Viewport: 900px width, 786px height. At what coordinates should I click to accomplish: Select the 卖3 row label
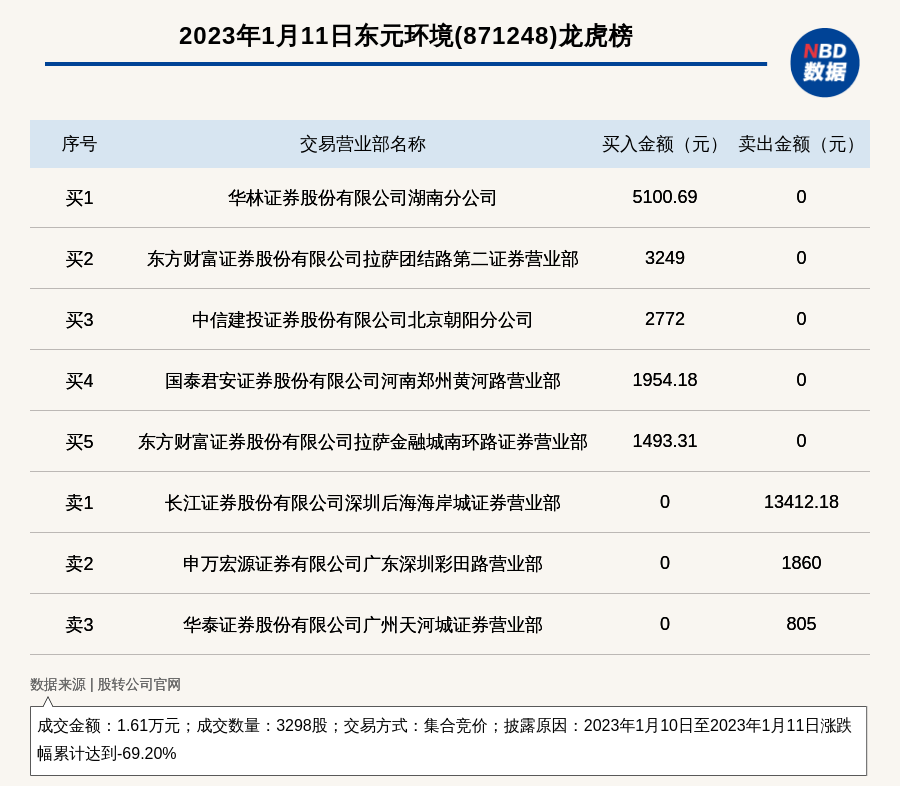(x=79, y=625)
